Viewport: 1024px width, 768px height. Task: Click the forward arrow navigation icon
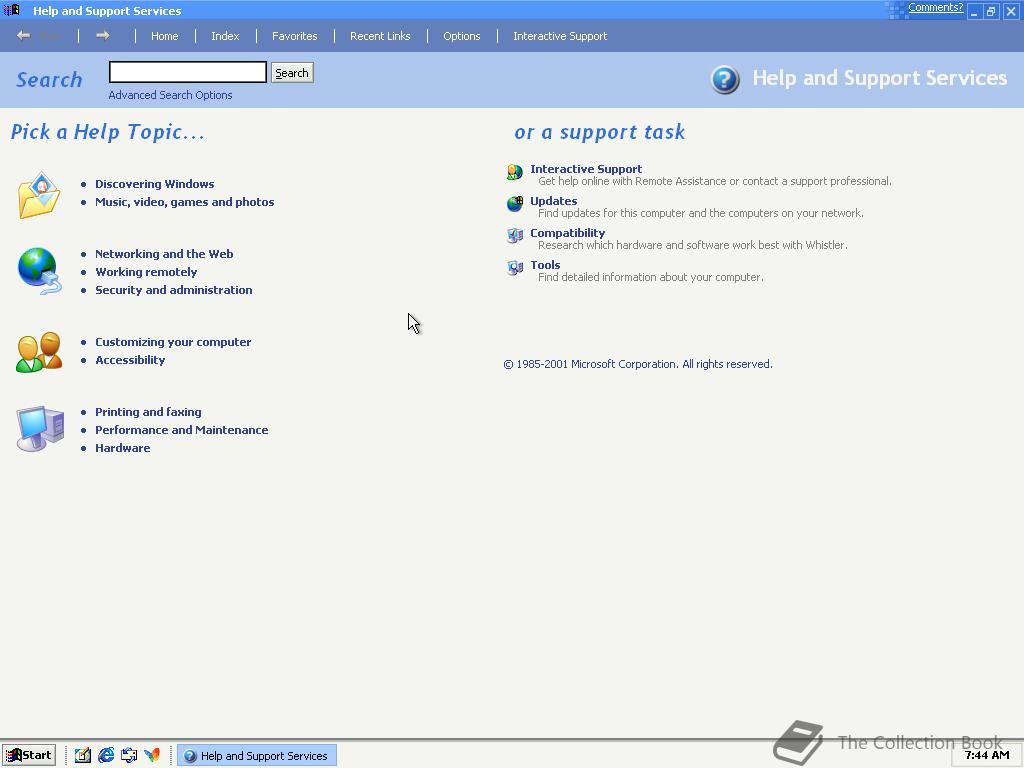click(103, 35)
